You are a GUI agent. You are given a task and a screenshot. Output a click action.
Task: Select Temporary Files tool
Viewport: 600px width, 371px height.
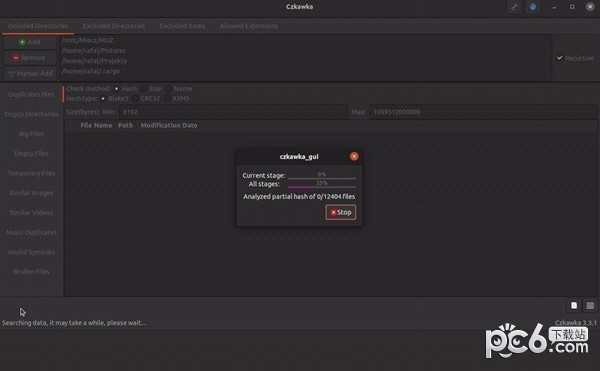point(31,173)
